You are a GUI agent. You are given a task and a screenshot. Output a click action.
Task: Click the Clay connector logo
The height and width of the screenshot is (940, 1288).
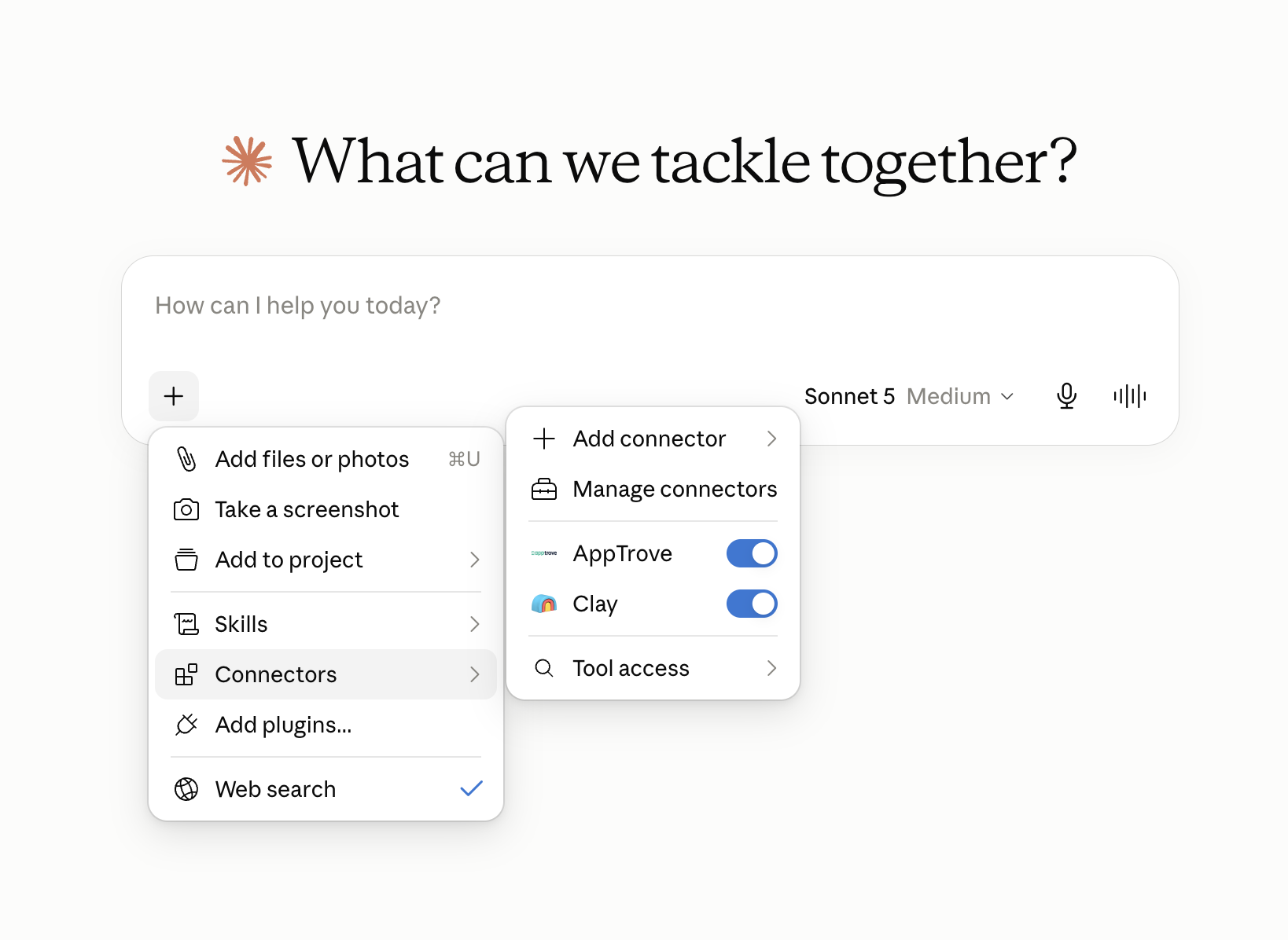(544, 604)
